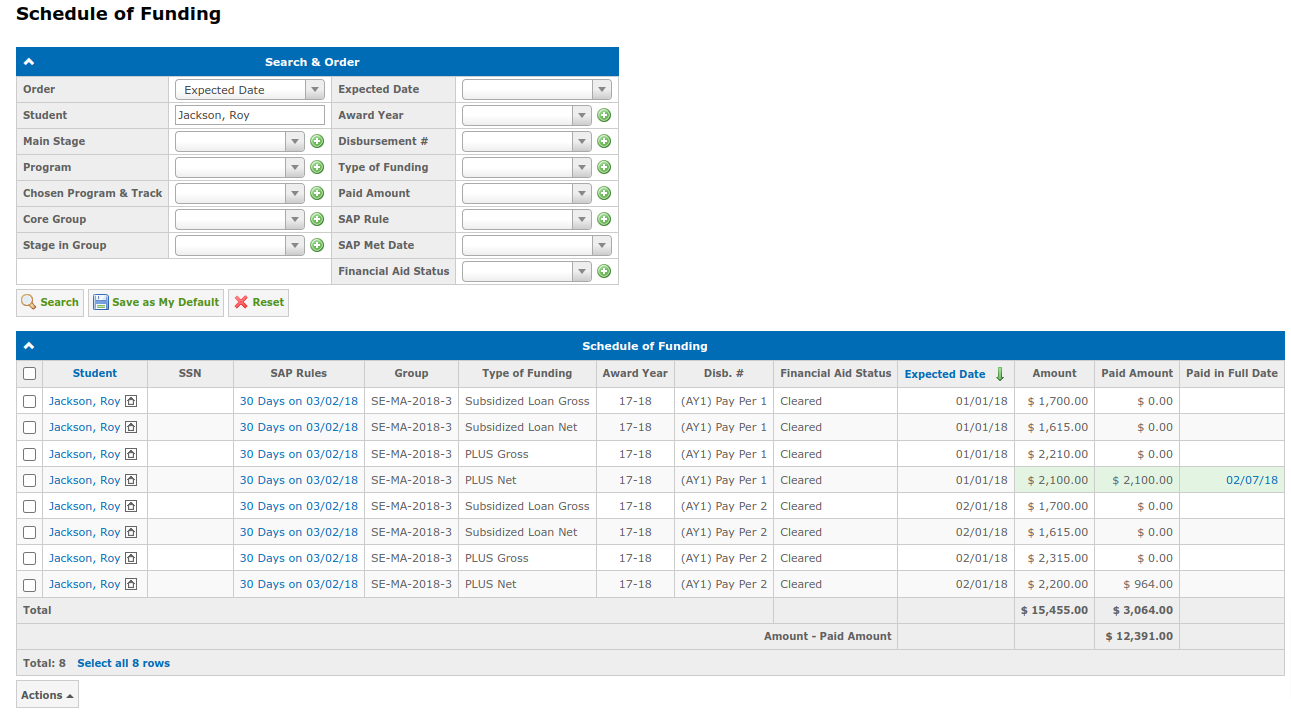Click the Search button

(x=50, y=302)
